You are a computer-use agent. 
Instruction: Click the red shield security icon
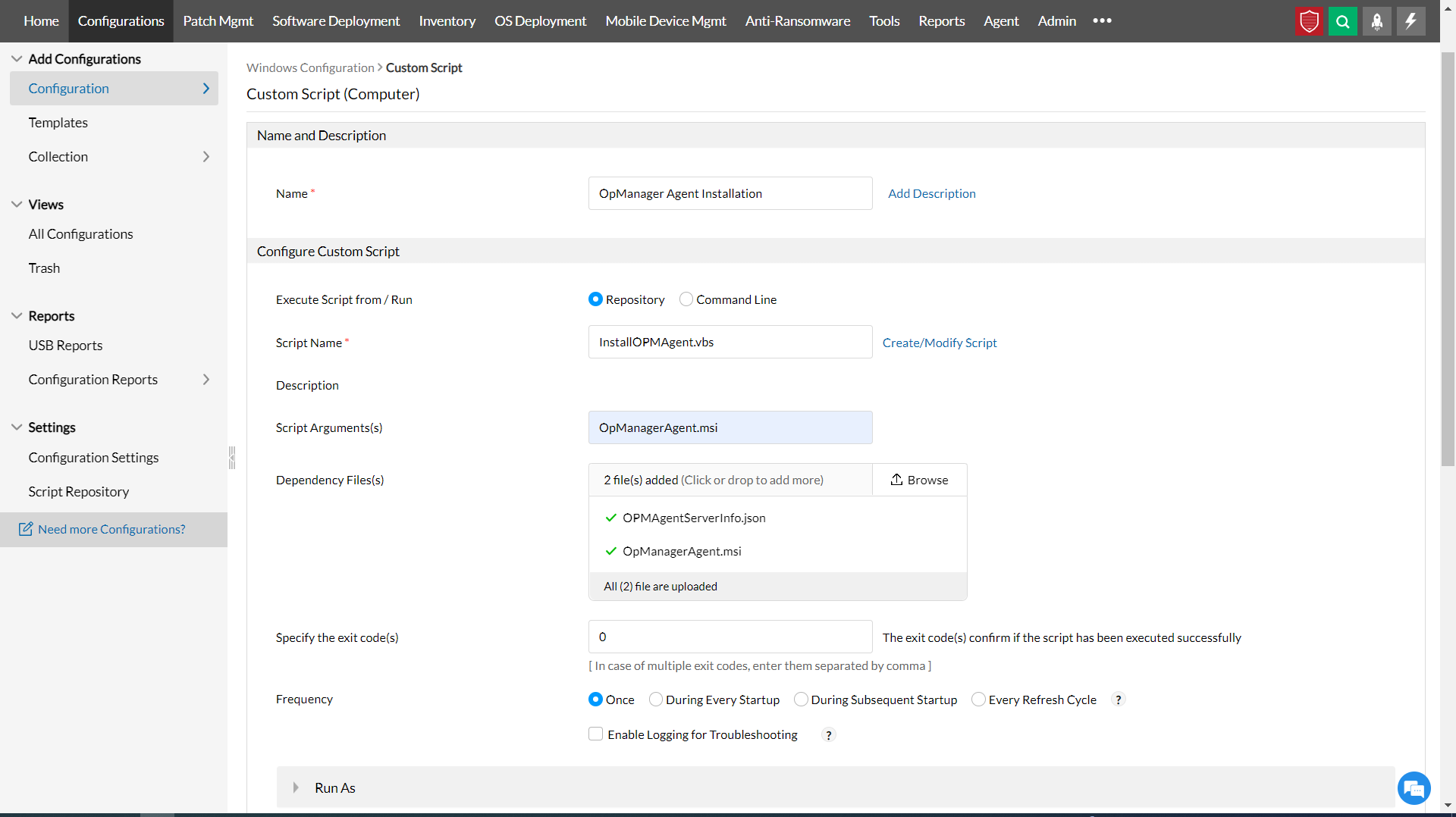(x=1309, y=21)
